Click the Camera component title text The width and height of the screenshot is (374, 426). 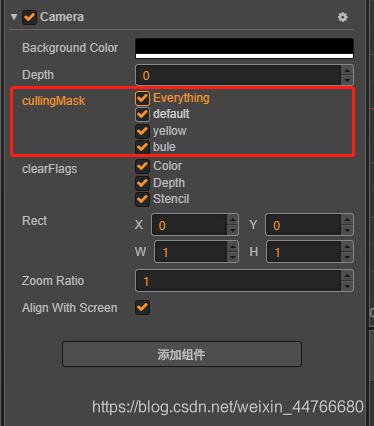pyautogui.click(x=62, y=17)
